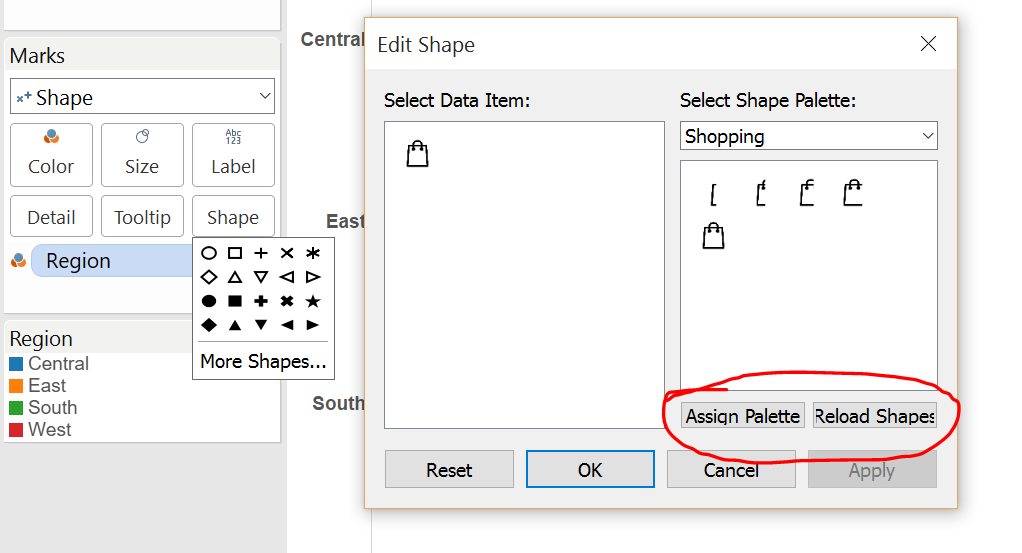The image size is (1022, 553).
Task: Choose the filled diamond shape
Action: click(x=209, y=325)
